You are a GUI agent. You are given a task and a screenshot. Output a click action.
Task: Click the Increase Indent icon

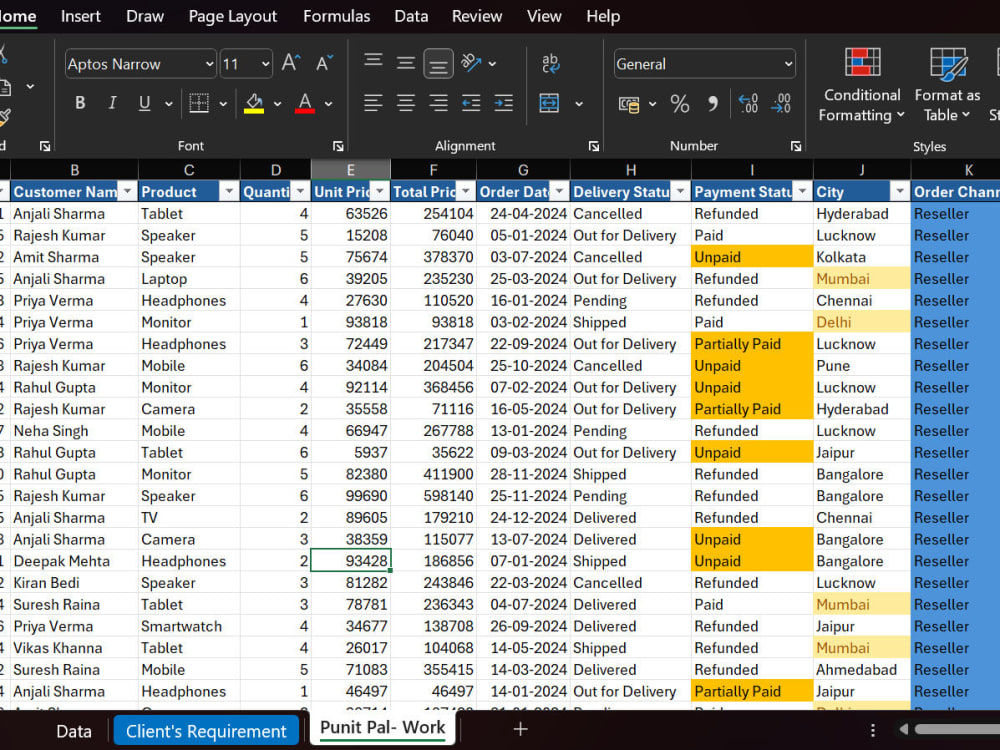[503, 103]
